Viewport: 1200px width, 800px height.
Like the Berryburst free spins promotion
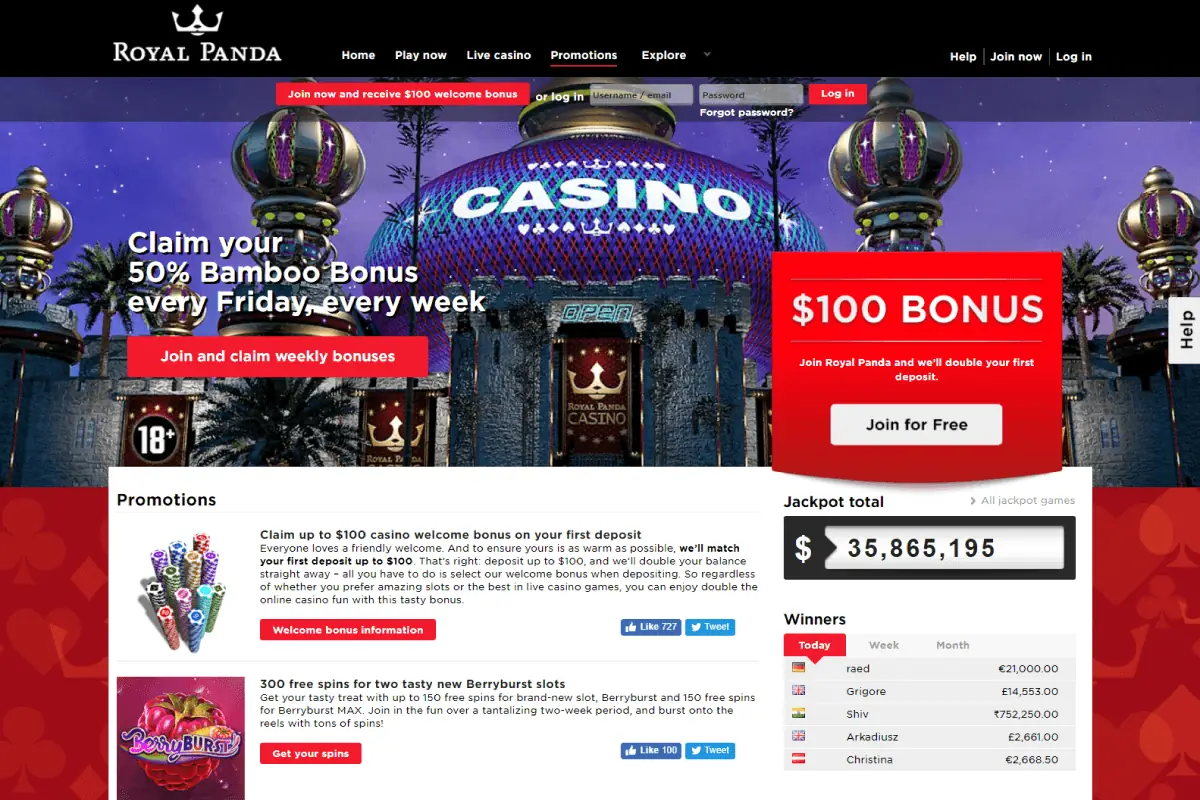tap(650, 750)
